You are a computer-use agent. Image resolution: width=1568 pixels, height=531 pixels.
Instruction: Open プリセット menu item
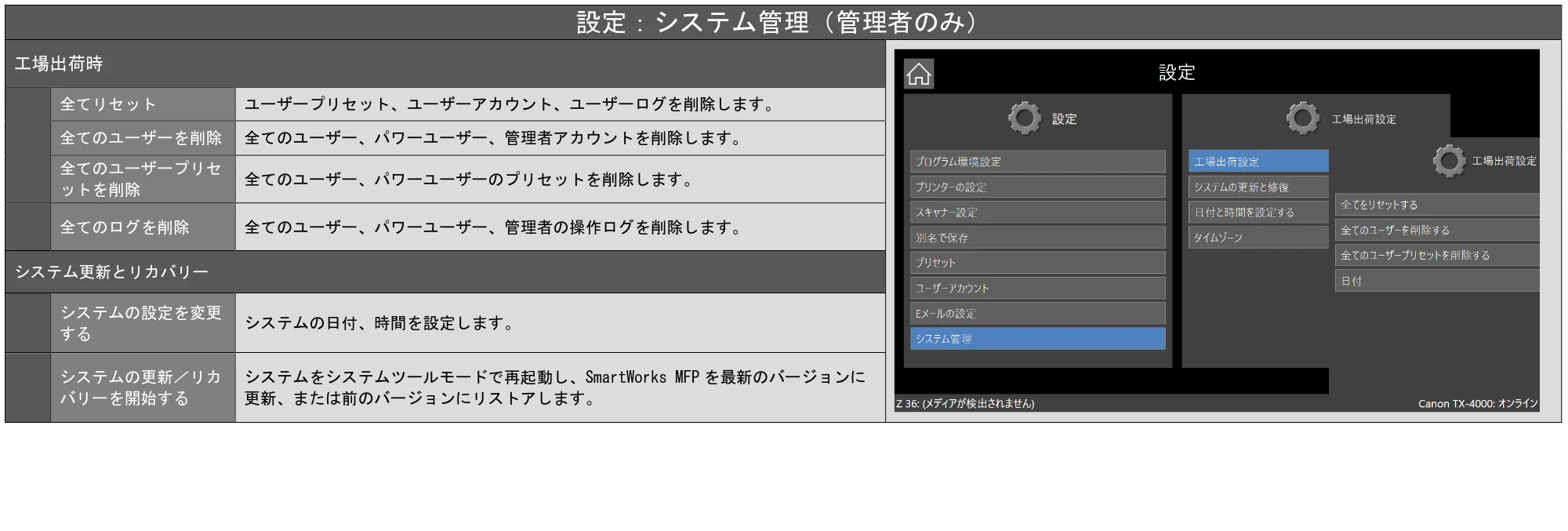1038,263
